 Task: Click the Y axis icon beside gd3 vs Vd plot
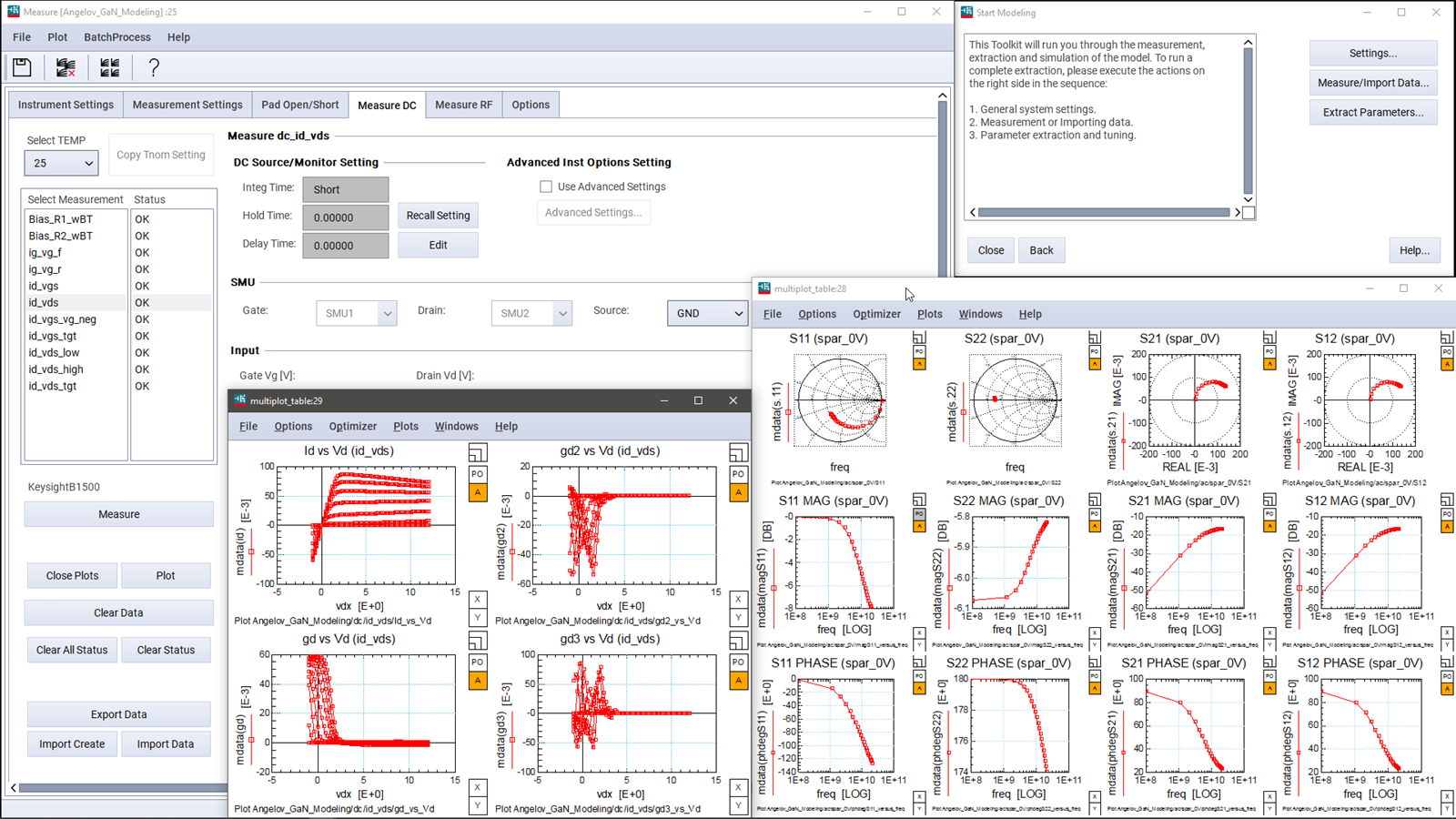click(738, 806)
